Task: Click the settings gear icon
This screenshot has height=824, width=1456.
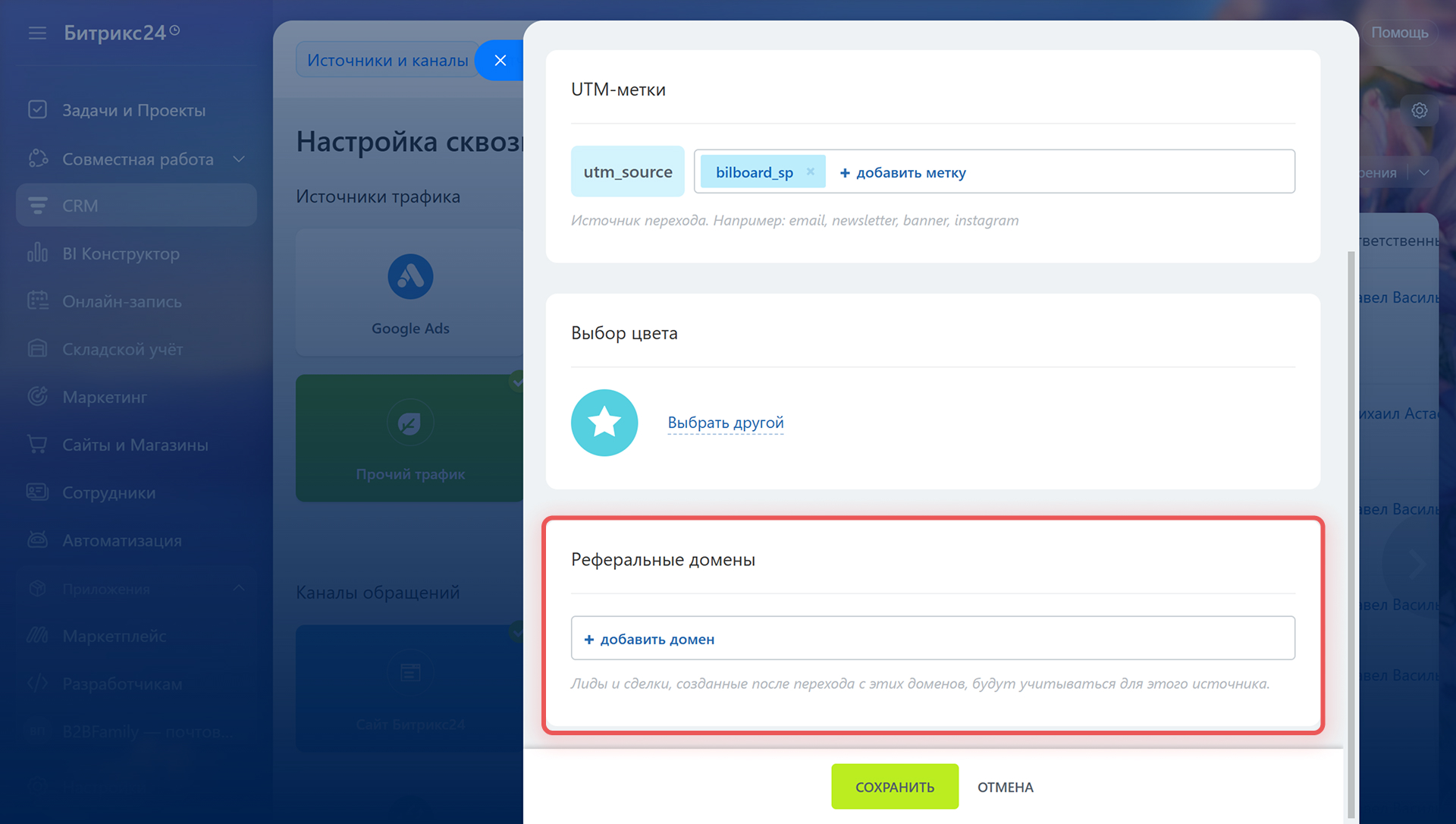Action: [x=1420, y=111]
